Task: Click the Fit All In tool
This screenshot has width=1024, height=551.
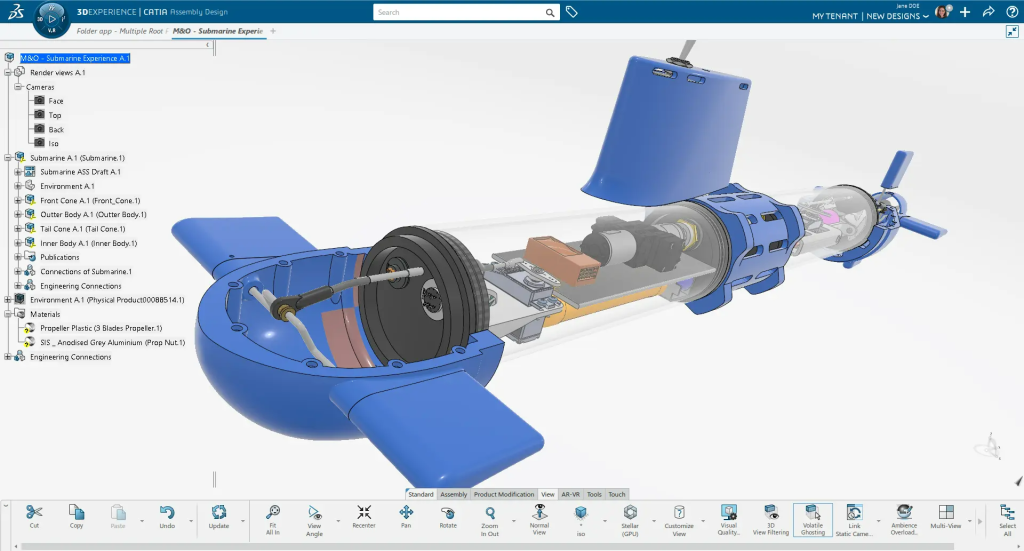Action: pyautogui.click(x=273, y=516)
